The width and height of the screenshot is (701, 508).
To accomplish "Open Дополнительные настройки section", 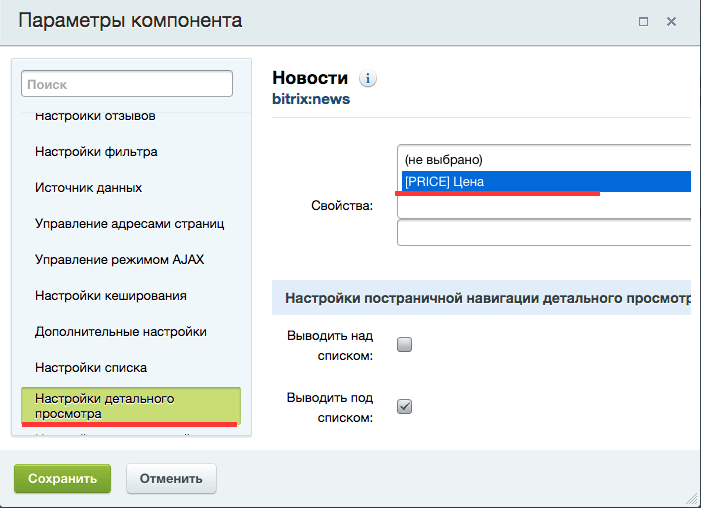I will coord(120,332).
